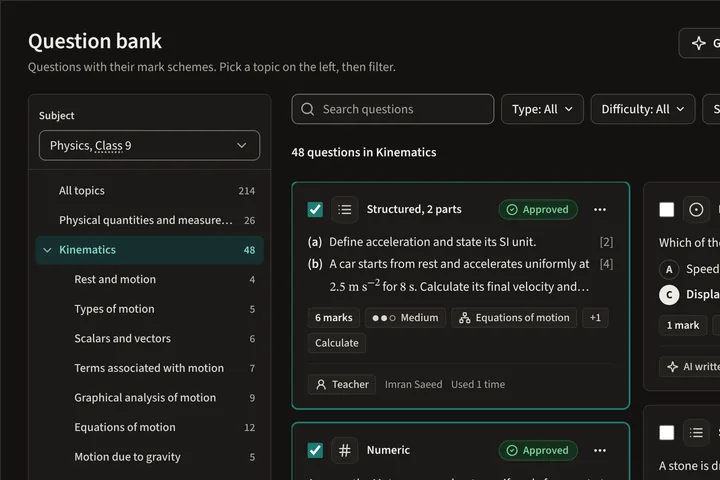
Task: Click the list icon on Structured question card
Action: point(344,209)
